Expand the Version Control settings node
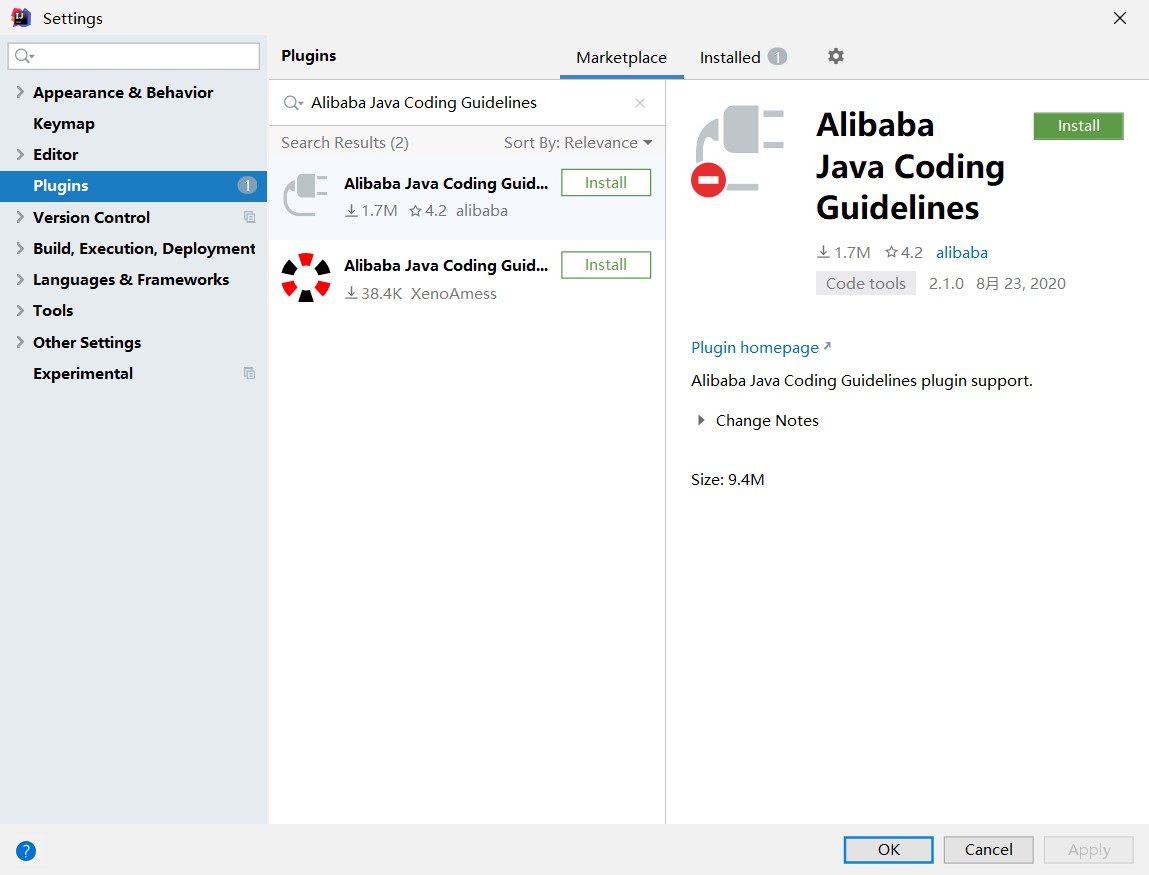Screen dimensions: 1149x875 tap(20, 217)
